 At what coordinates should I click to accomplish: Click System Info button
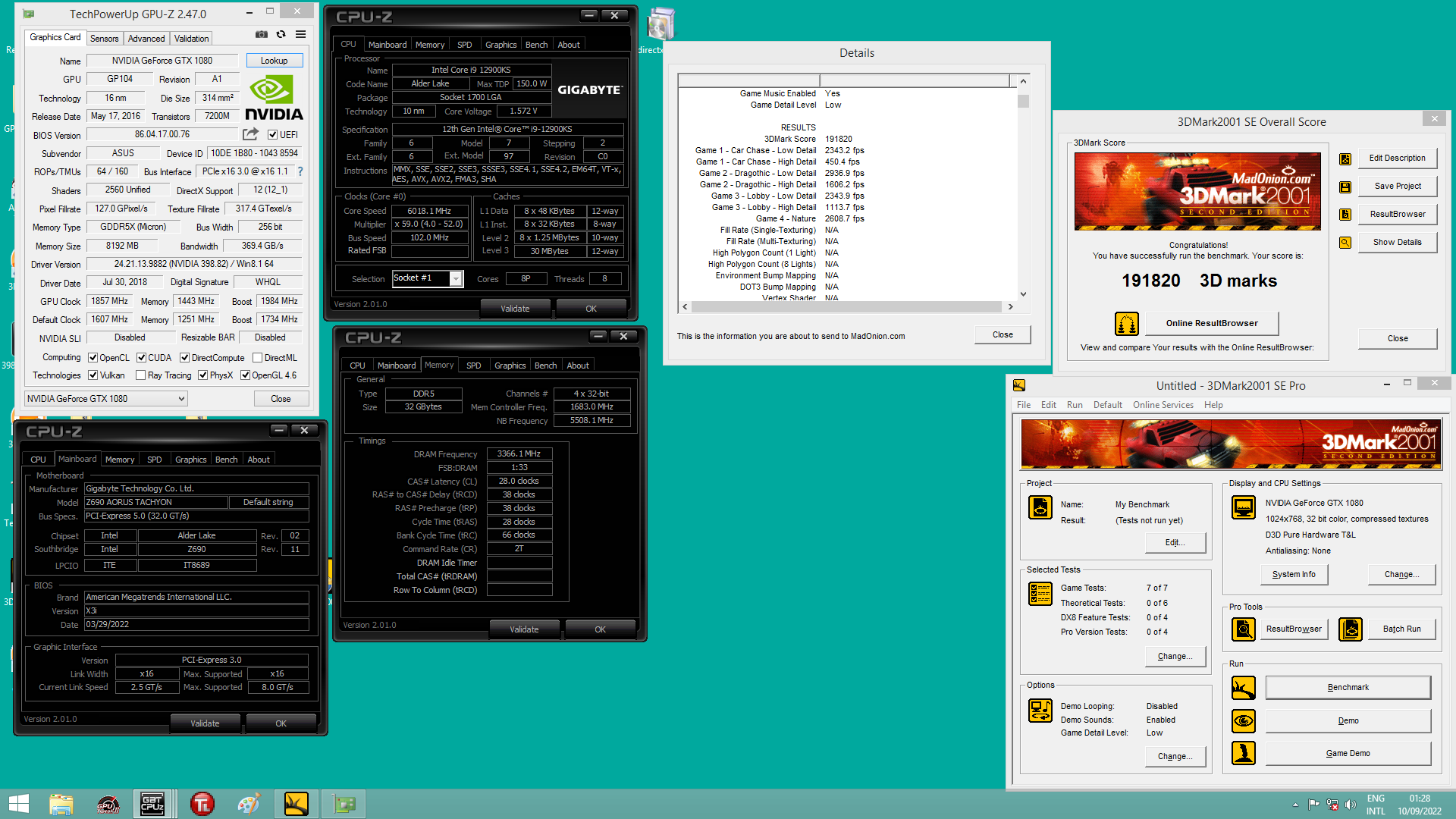click(1294, 574)
